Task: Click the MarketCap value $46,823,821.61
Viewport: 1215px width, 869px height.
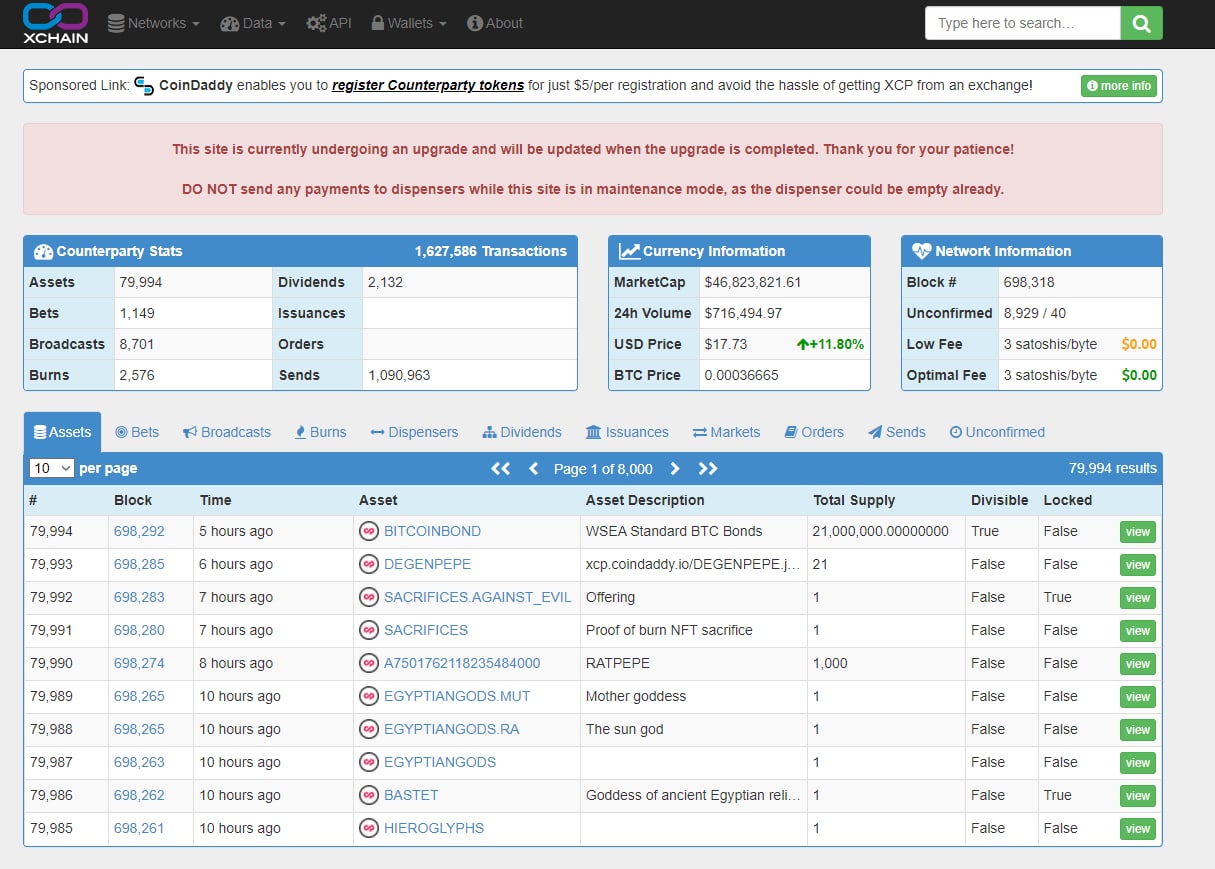Action: click(x=753, y=282)
